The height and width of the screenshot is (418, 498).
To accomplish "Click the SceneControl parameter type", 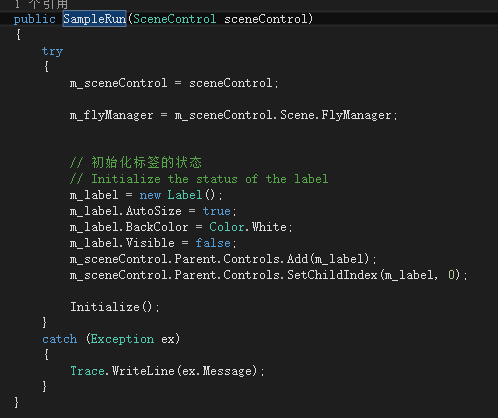I will (x=175, y=19).
